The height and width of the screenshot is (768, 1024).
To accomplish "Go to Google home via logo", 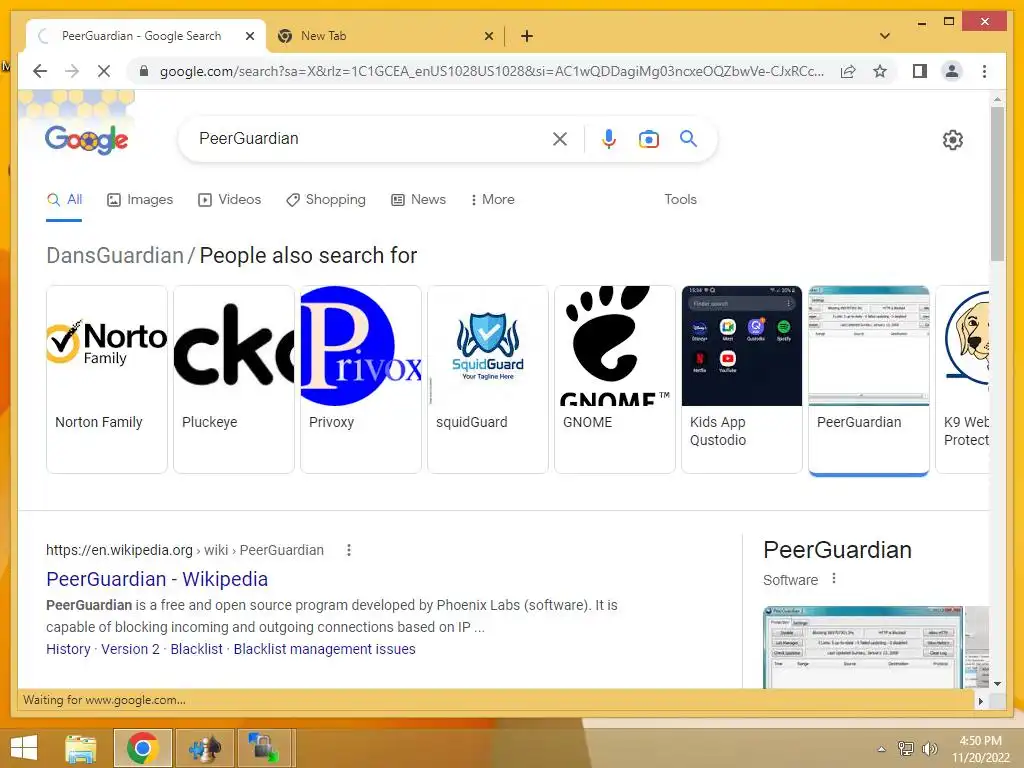I will (x=86, y=139).
